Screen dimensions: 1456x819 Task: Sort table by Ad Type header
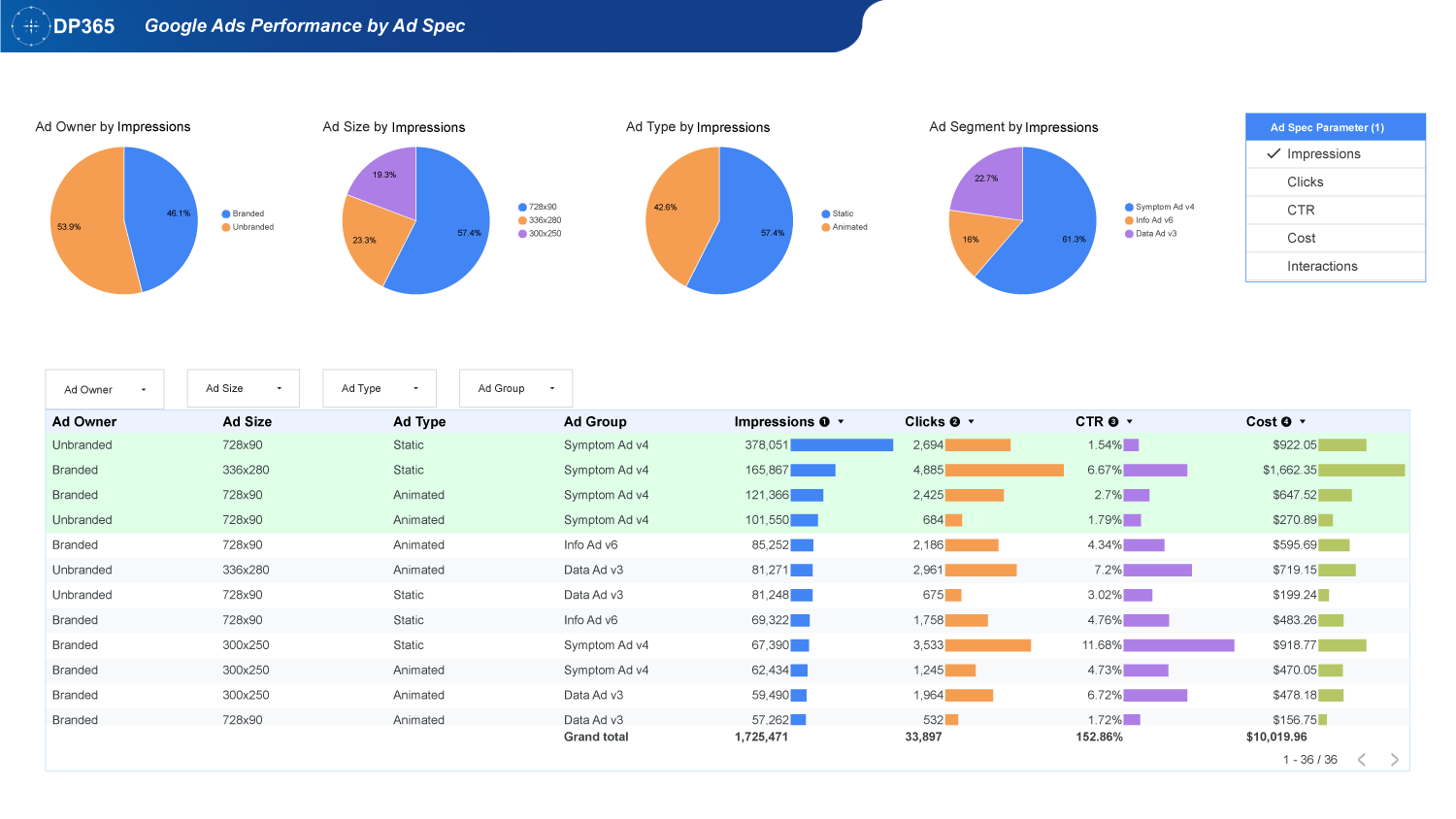419,422
